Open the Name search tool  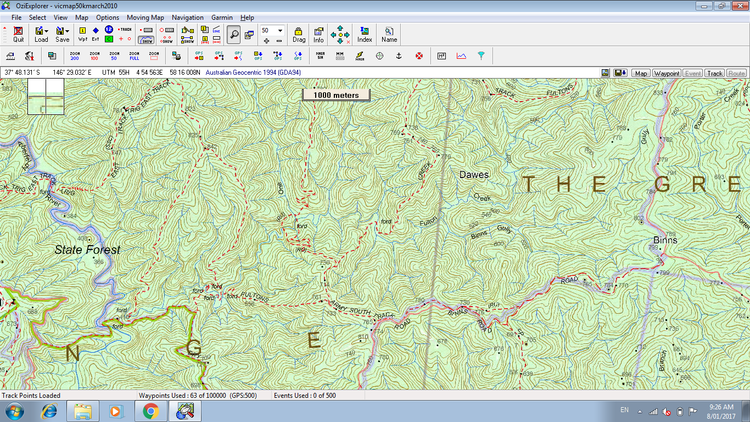point(388,35)
